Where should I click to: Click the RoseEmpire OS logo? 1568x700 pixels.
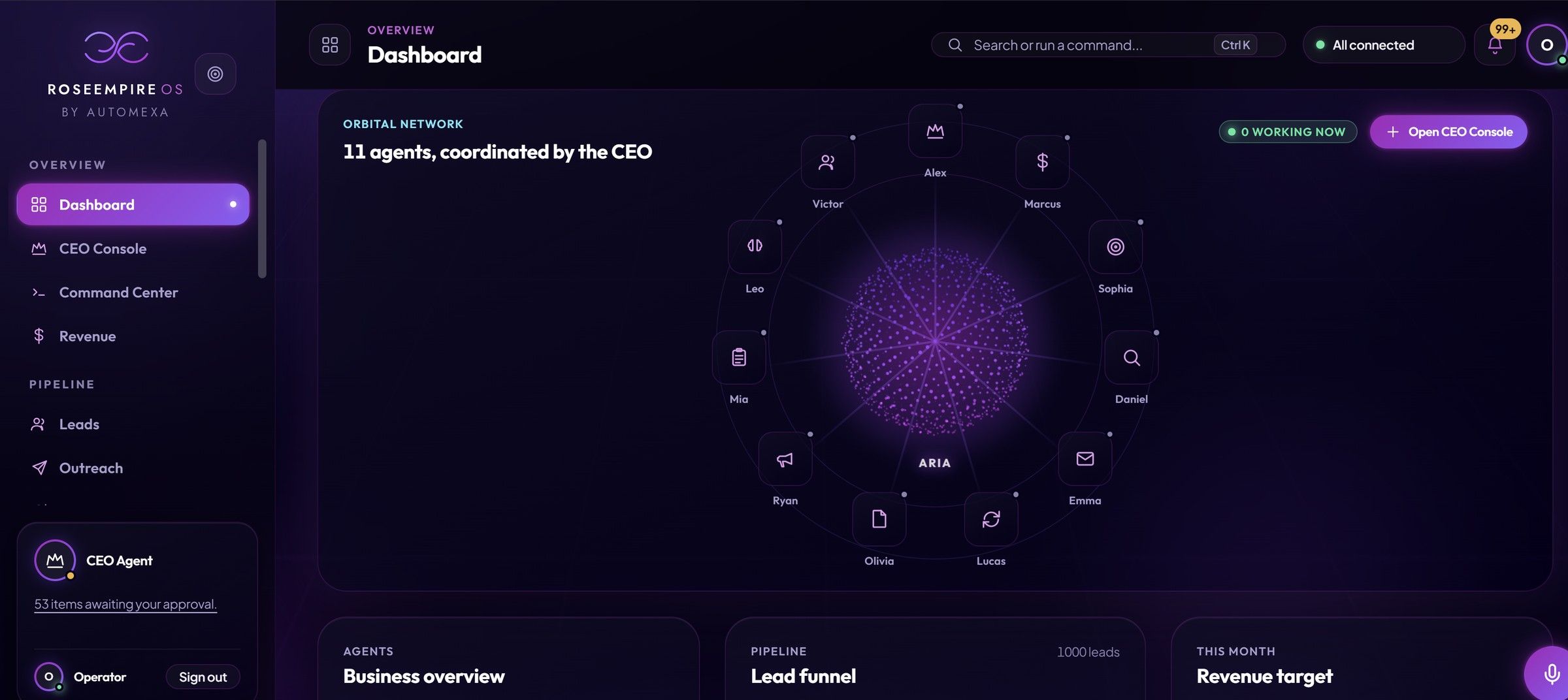pyautogui.click(x=116, y=74)
